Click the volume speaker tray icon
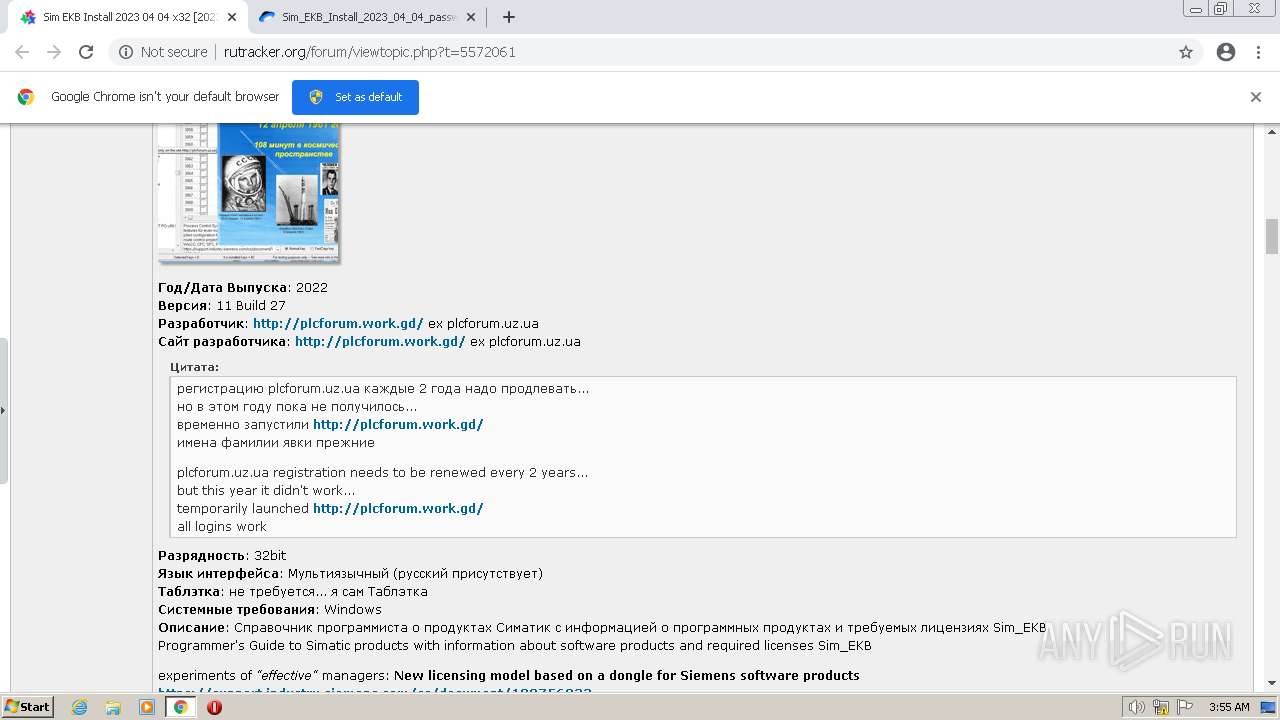The height and width of the screenshot is (720, 1280). click(x=1137, y=707)
